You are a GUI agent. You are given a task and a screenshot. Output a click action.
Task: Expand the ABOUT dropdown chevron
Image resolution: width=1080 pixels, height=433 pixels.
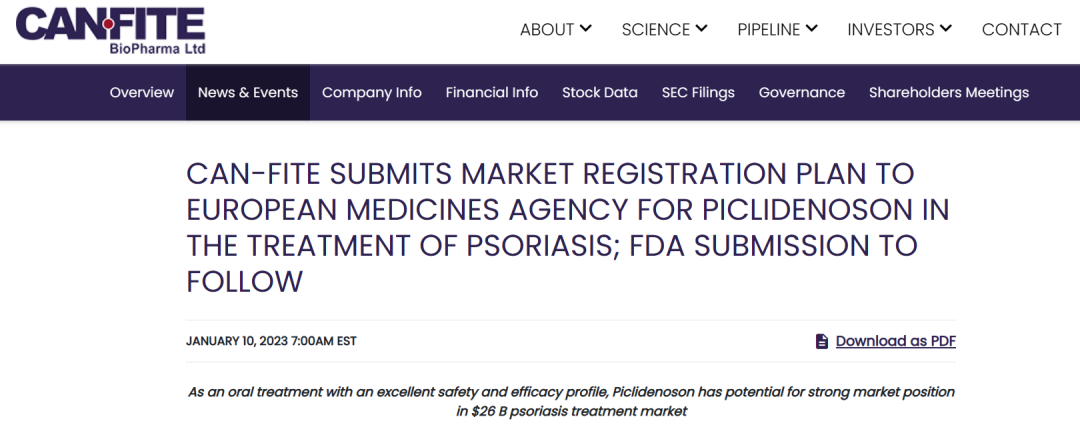pyautogui.click(x=586, y=28)
